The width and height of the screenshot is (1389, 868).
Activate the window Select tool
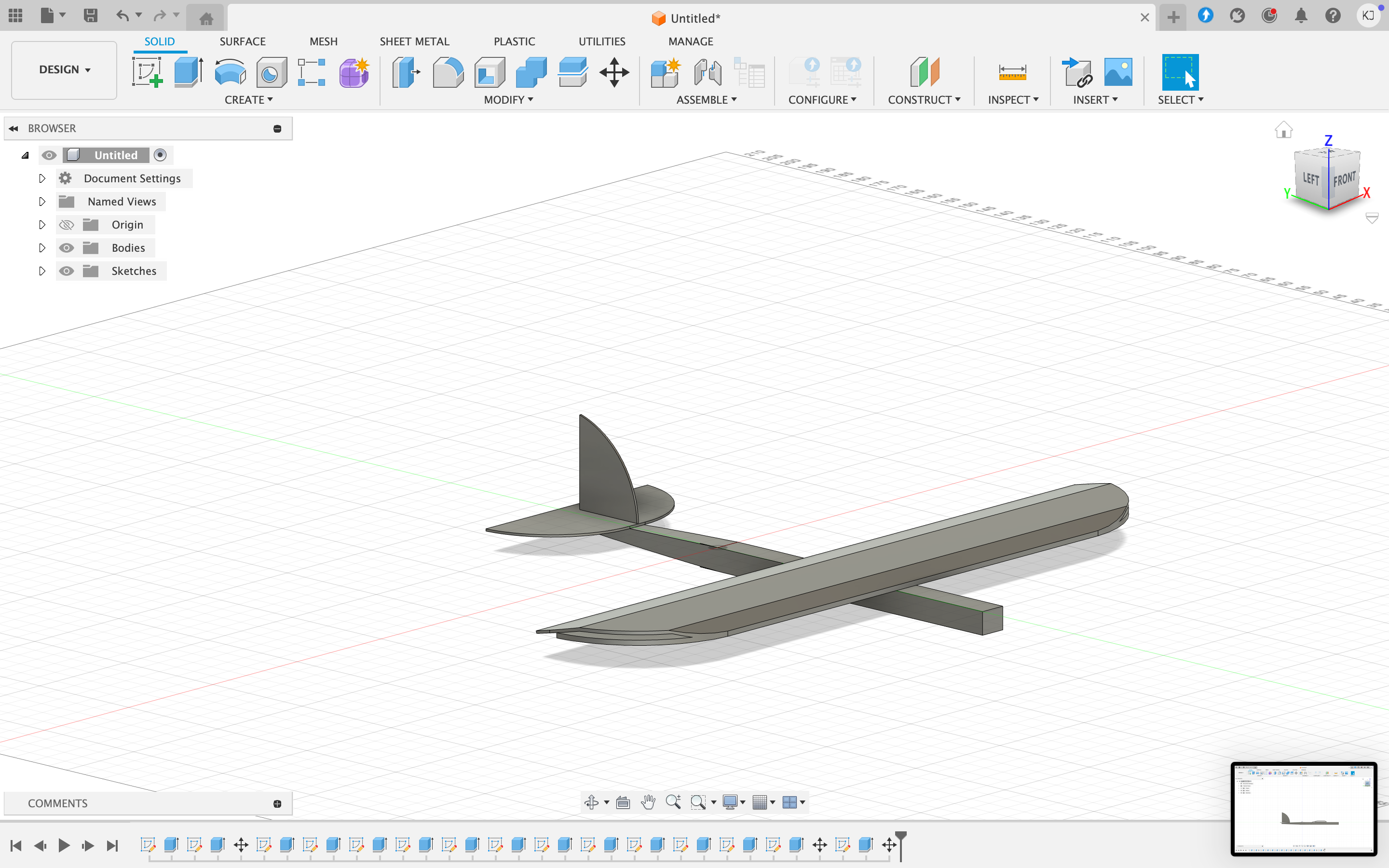(1180, 72)
